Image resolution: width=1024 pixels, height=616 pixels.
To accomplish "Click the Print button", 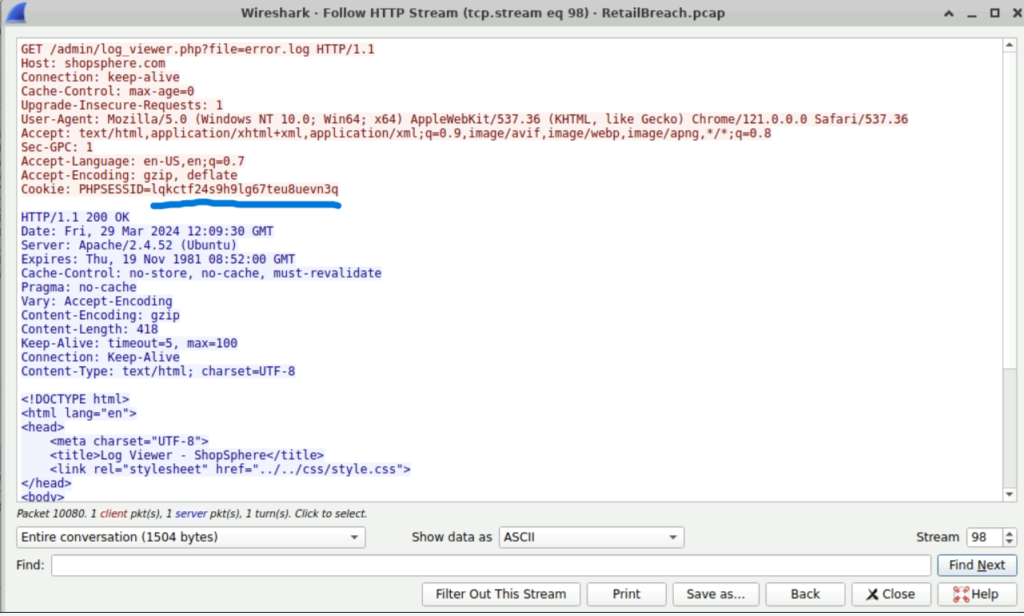I will (x=626, y=594).
